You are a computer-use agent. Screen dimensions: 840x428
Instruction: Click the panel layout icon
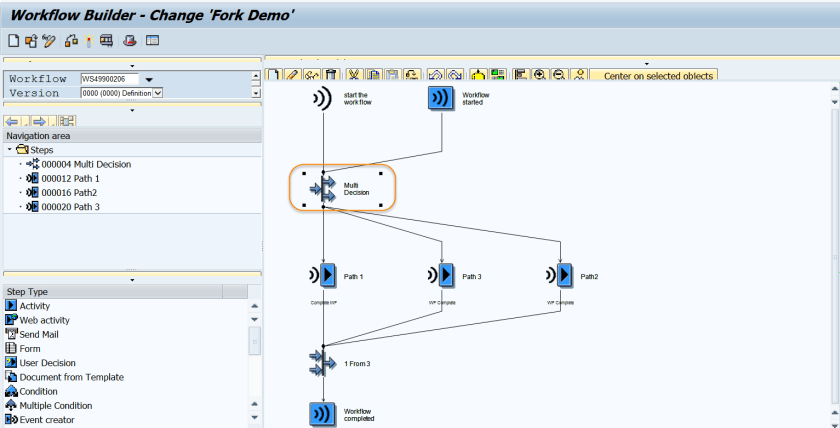coord(153,40)
